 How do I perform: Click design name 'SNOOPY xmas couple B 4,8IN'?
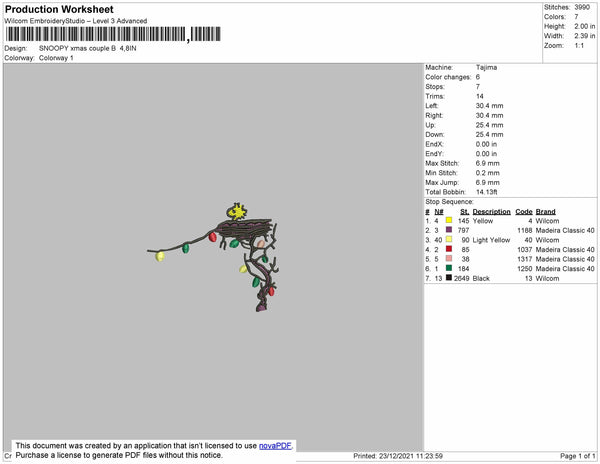pyautogui.click(x=88, y=49)
